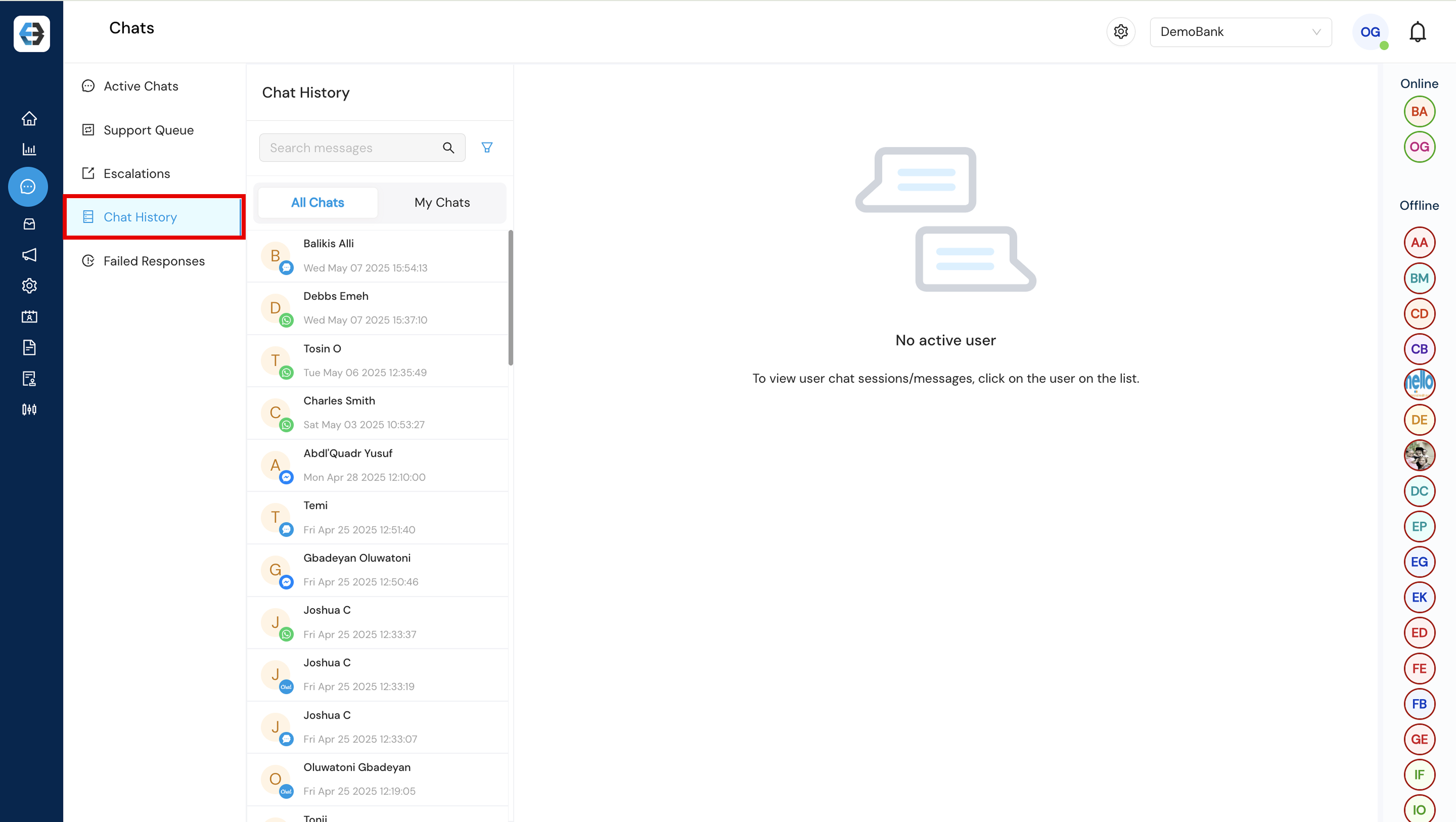Open the Chat History menu item
Screen dimensions: 1456x822
pyautogui.click(x=154, y=217)
